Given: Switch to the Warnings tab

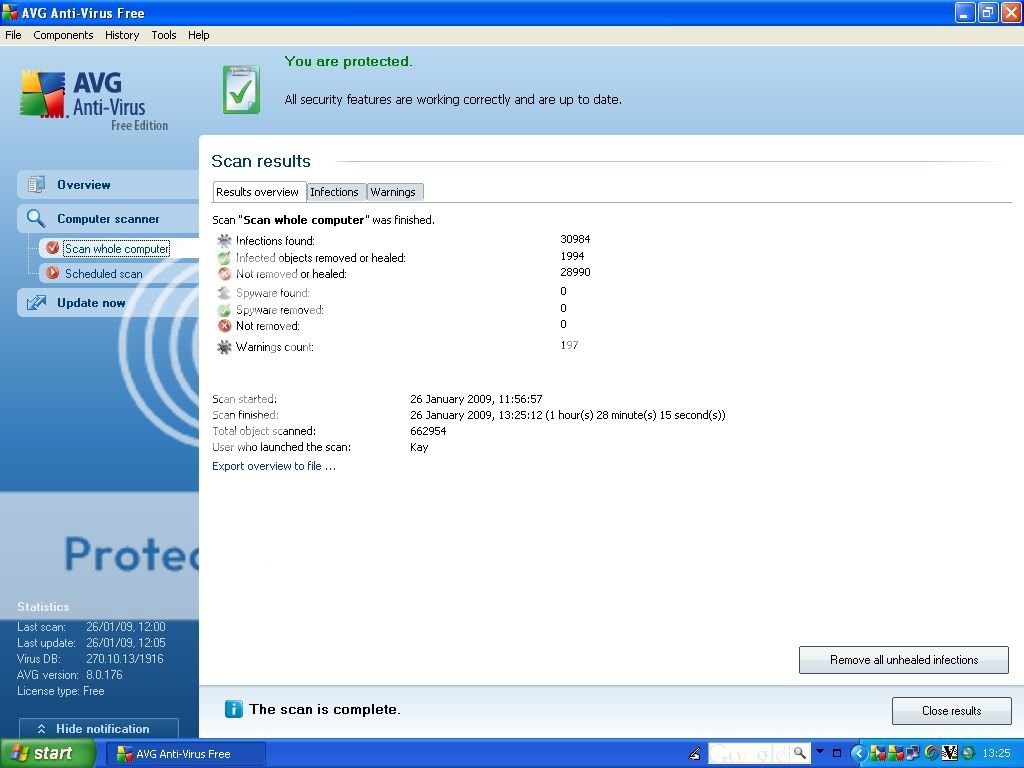Looking at the screenshot, I should [x=393, y=192].
